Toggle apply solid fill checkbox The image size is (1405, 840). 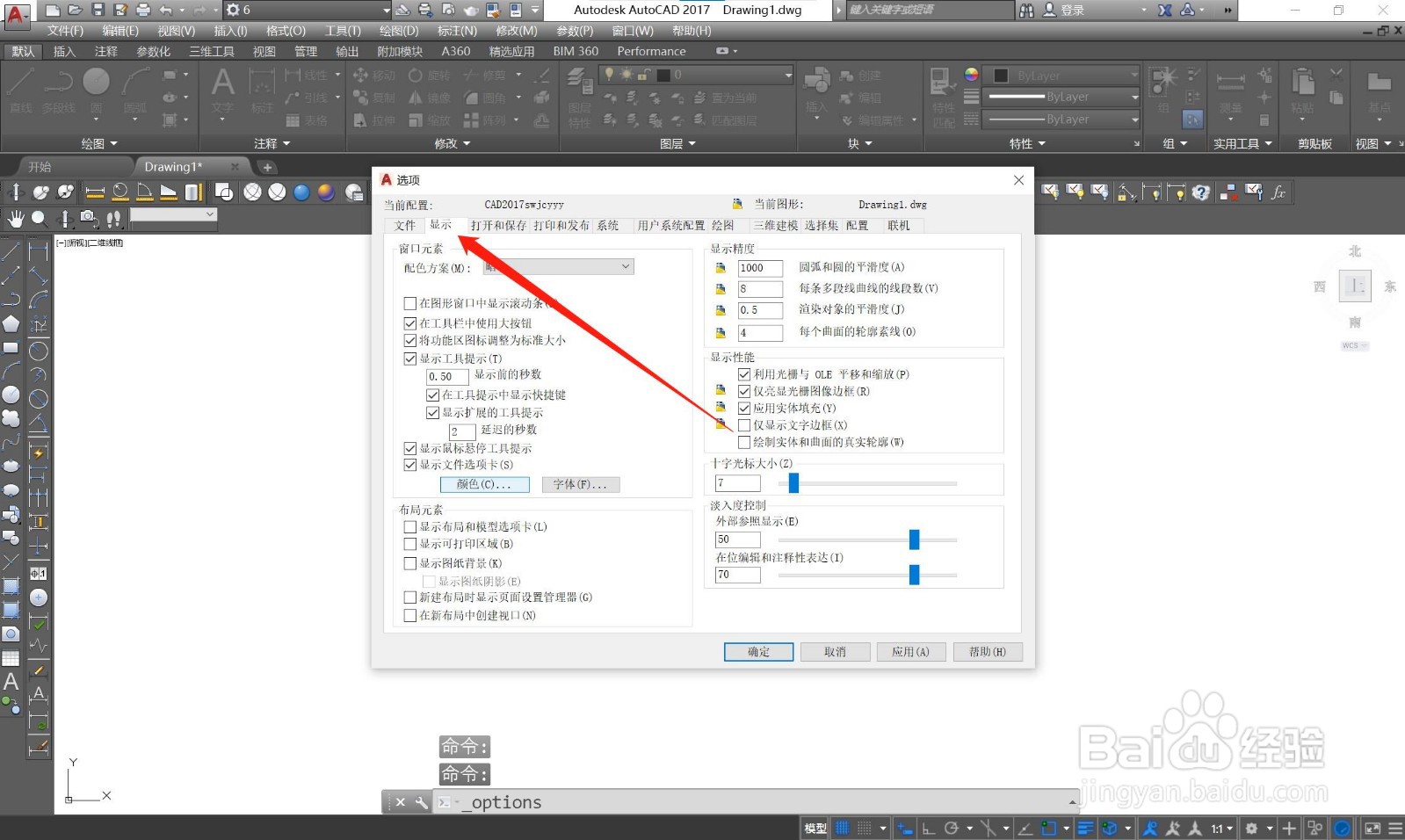pyautogui.click(x=744, y=408)
